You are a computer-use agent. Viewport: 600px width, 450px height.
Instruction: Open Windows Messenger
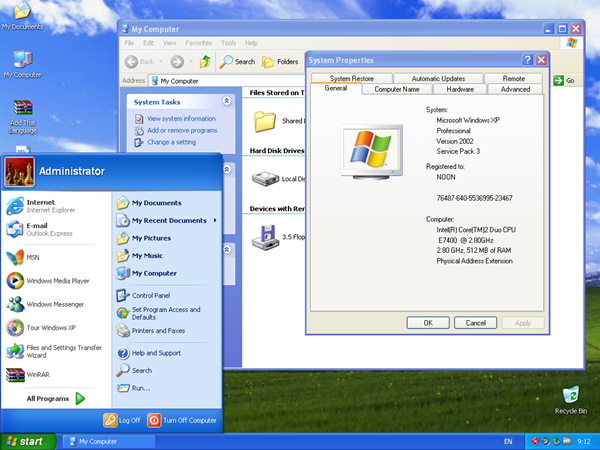[x=45, y=304]
